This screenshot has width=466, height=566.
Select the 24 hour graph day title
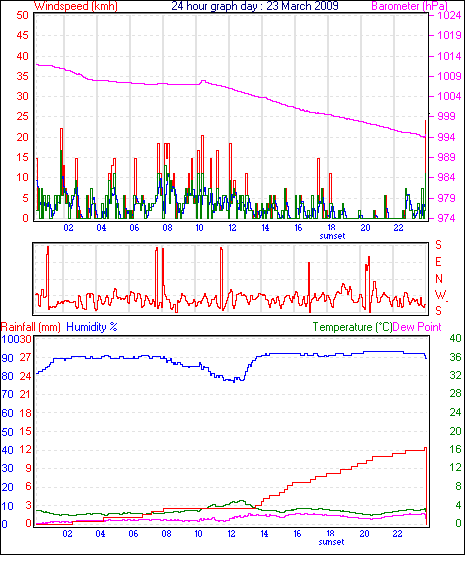255,6
